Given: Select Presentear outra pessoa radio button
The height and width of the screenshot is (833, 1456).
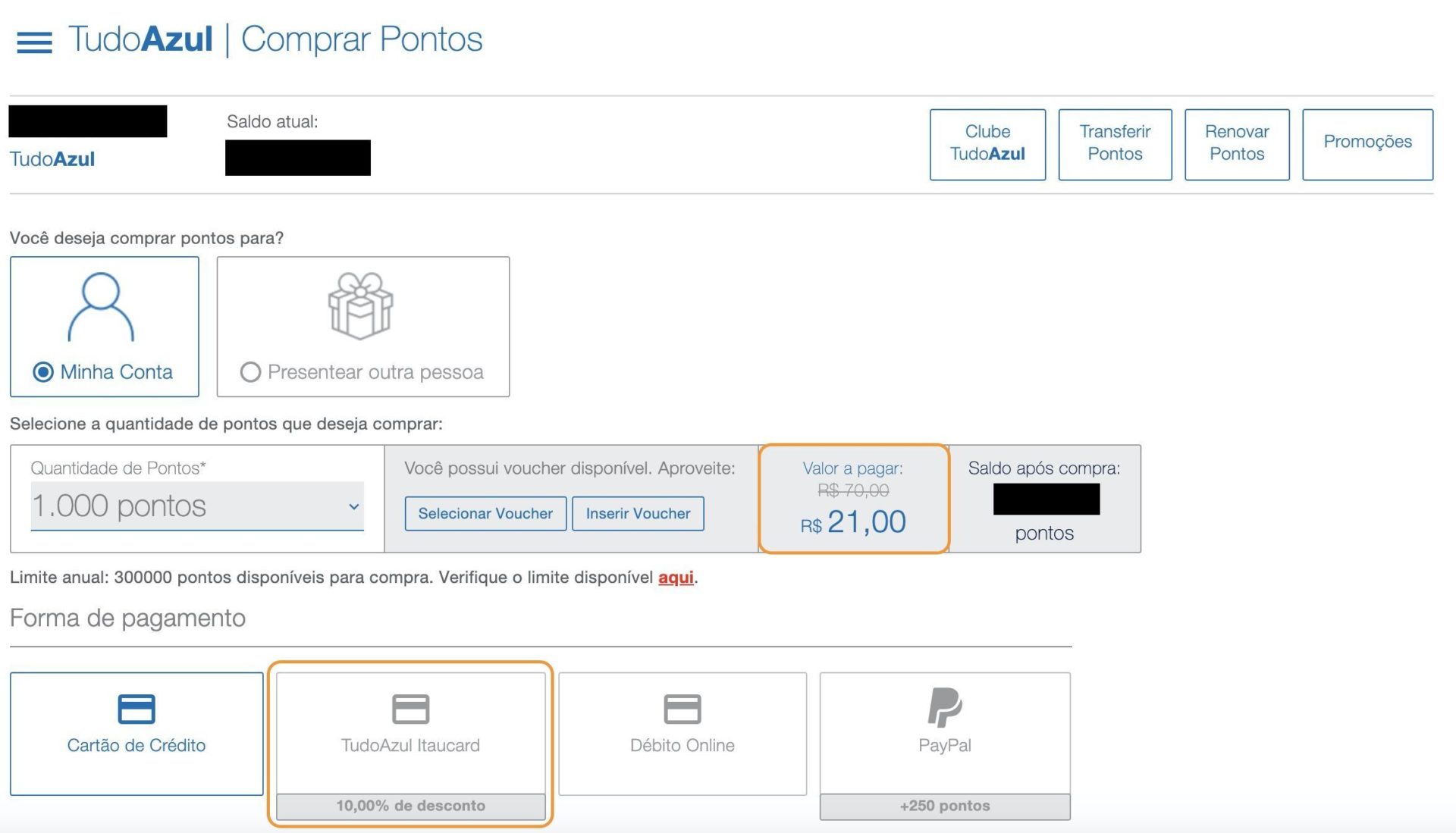Looking at the screenshot, I should pyautogui.click(x=250, y=372).
